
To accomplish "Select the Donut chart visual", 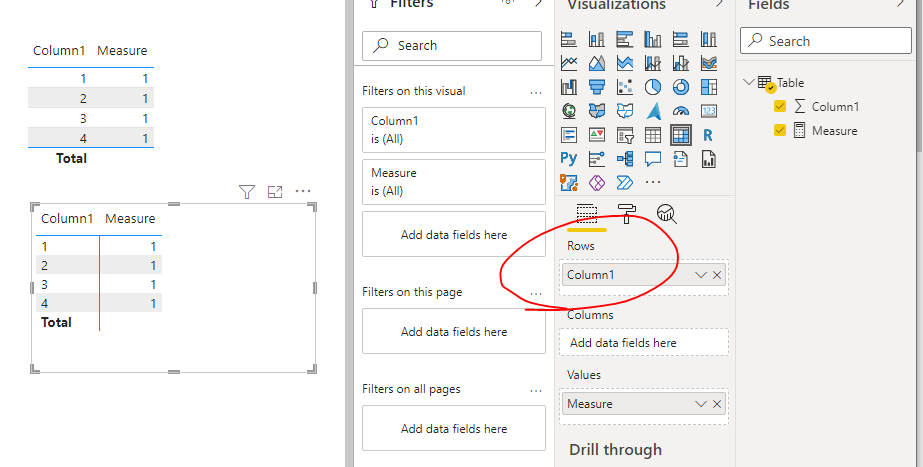I will pos(681,87).
